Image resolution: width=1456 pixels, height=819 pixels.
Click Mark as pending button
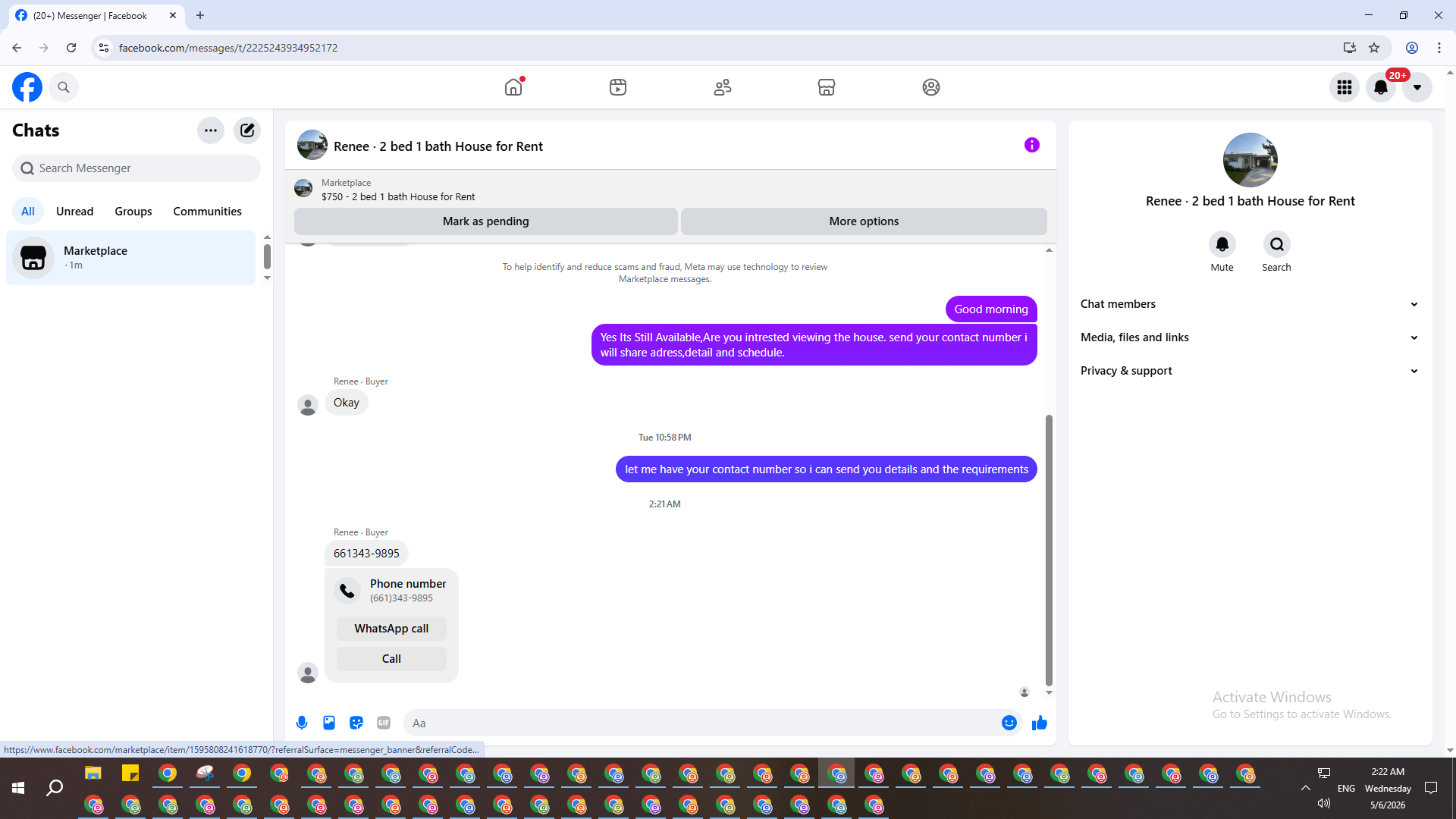click(x=486, y=221)
